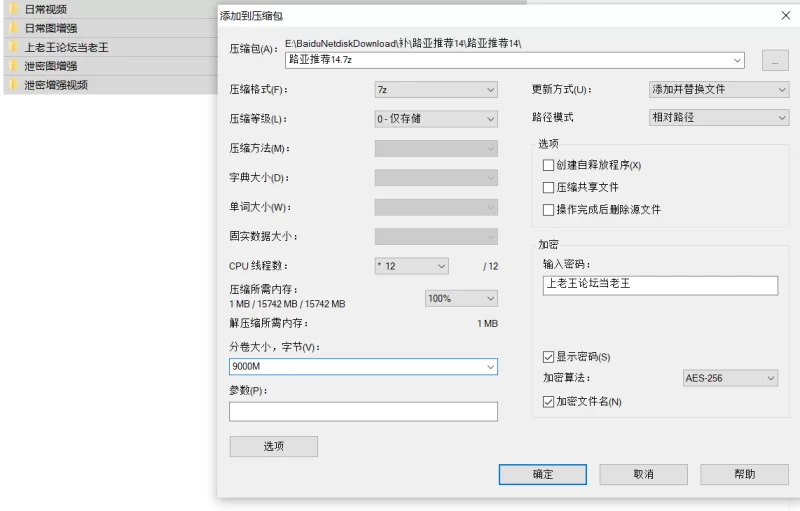Enable 创建自释放程序(X) checkbox

click(548, 165)
